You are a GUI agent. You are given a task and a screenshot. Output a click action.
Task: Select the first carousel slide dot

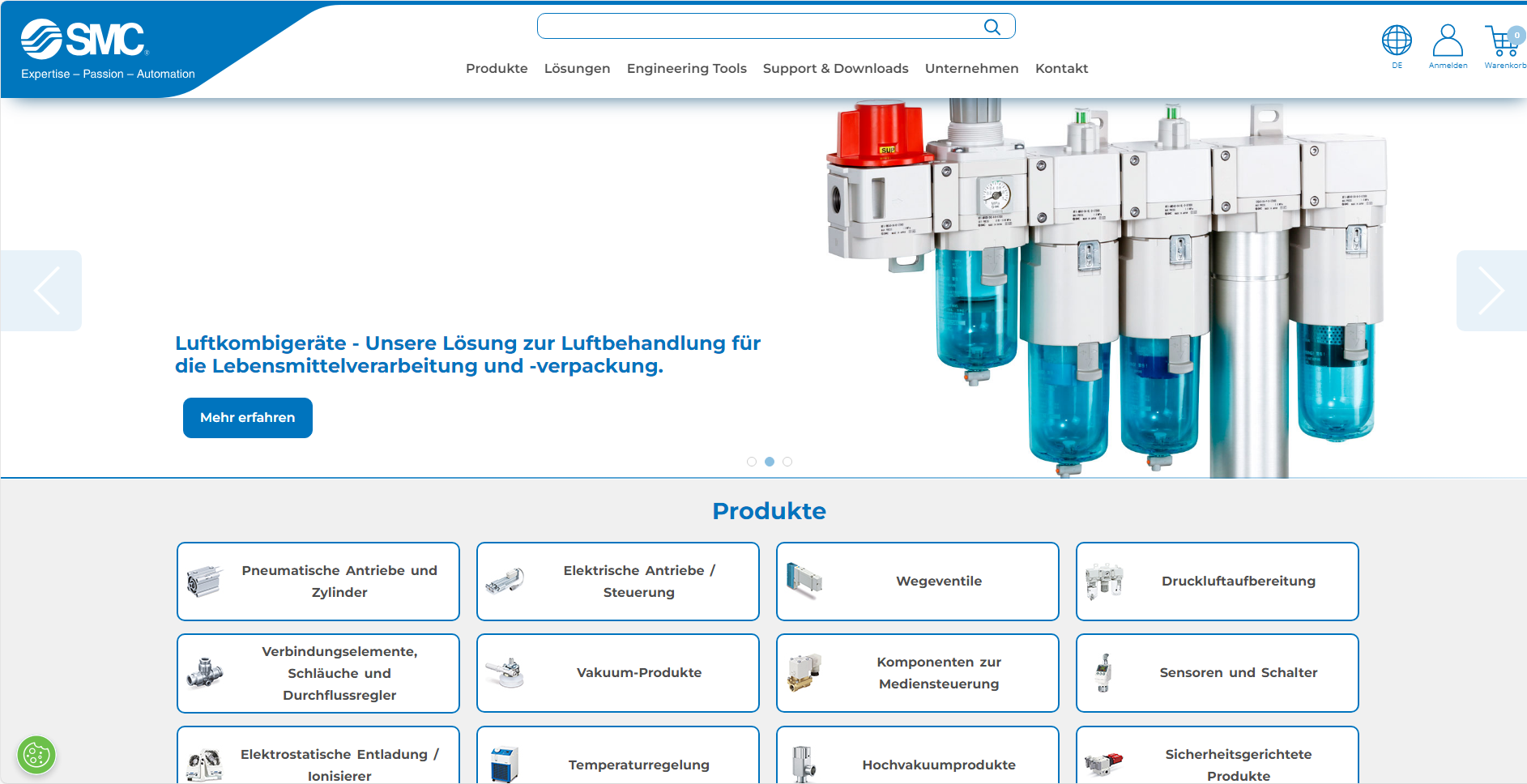pos(752,462)
